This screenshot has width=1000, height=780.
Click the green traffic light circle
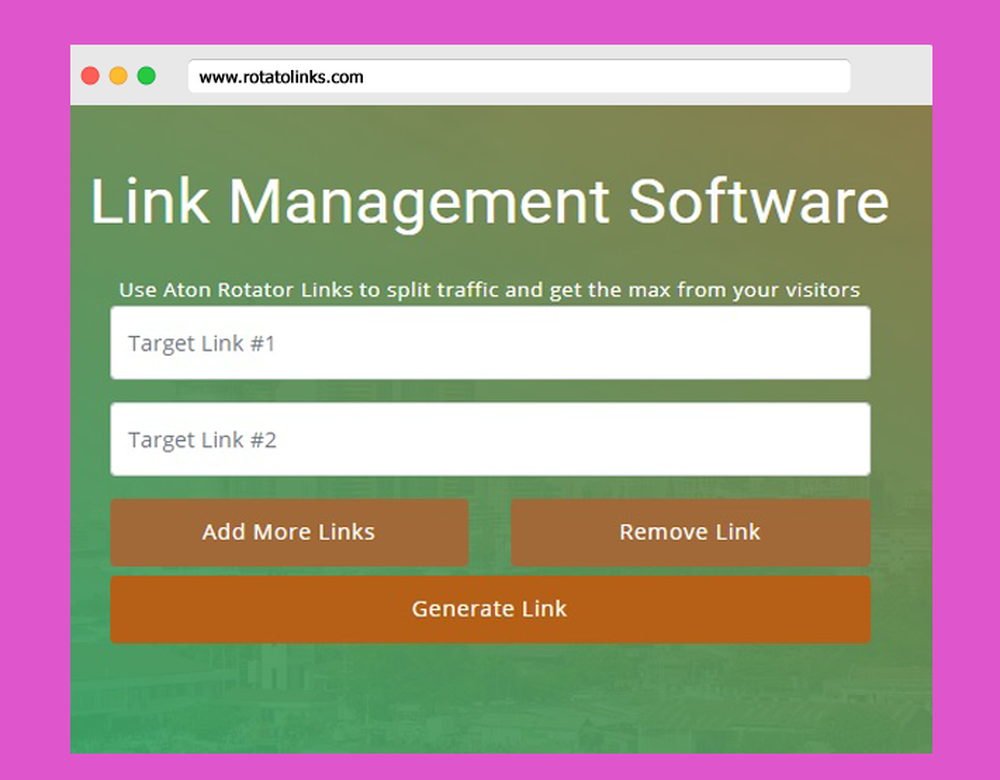pos(147,75)
